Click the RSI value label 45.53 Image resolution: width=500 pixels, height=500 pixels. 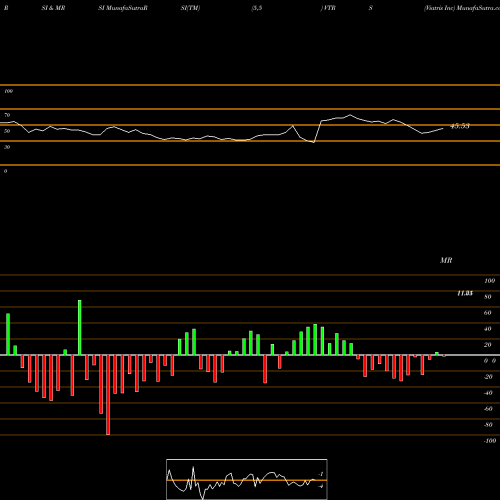click(x=460, y=126)
